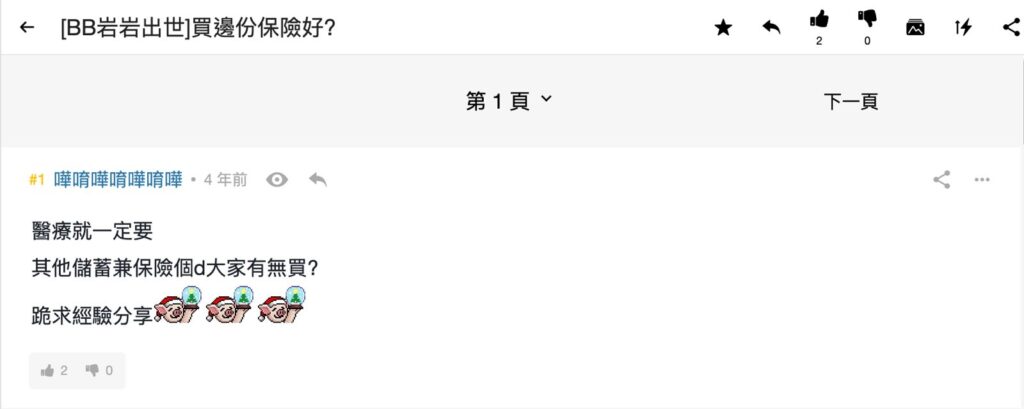Reply to post #1 with its arrow

318,180
